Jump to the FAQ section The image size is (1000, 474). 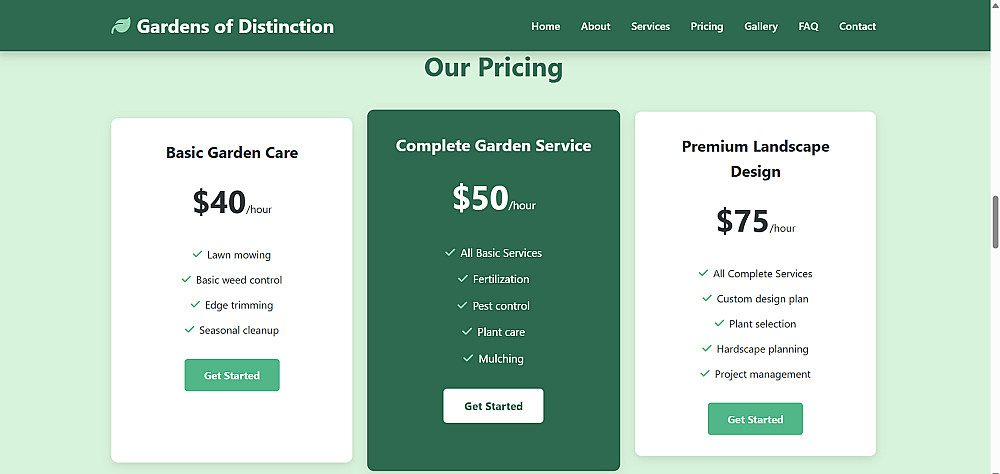tap(808, 26)
